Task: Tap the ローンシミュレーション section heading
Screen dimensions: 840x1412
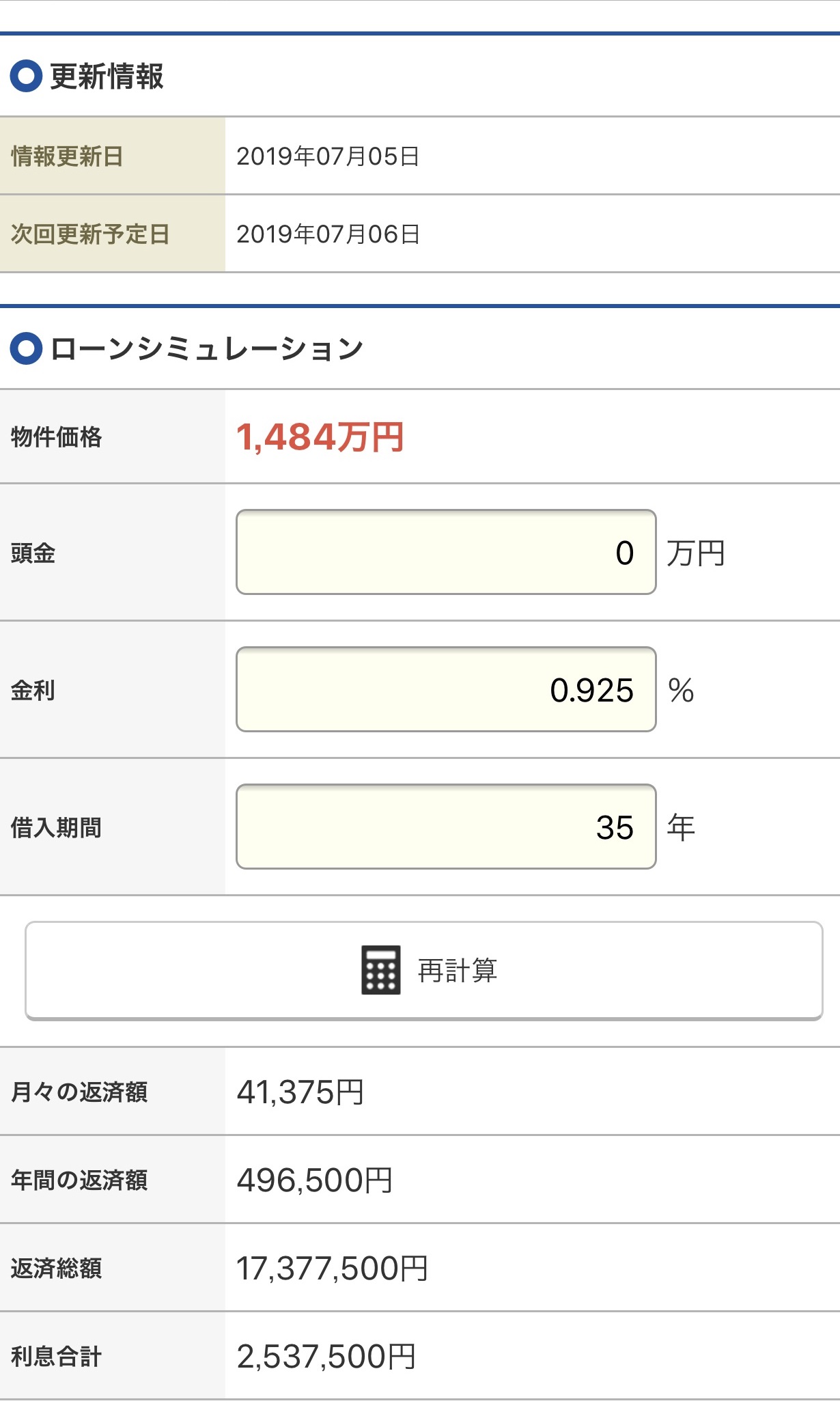Action: point(206,348)
